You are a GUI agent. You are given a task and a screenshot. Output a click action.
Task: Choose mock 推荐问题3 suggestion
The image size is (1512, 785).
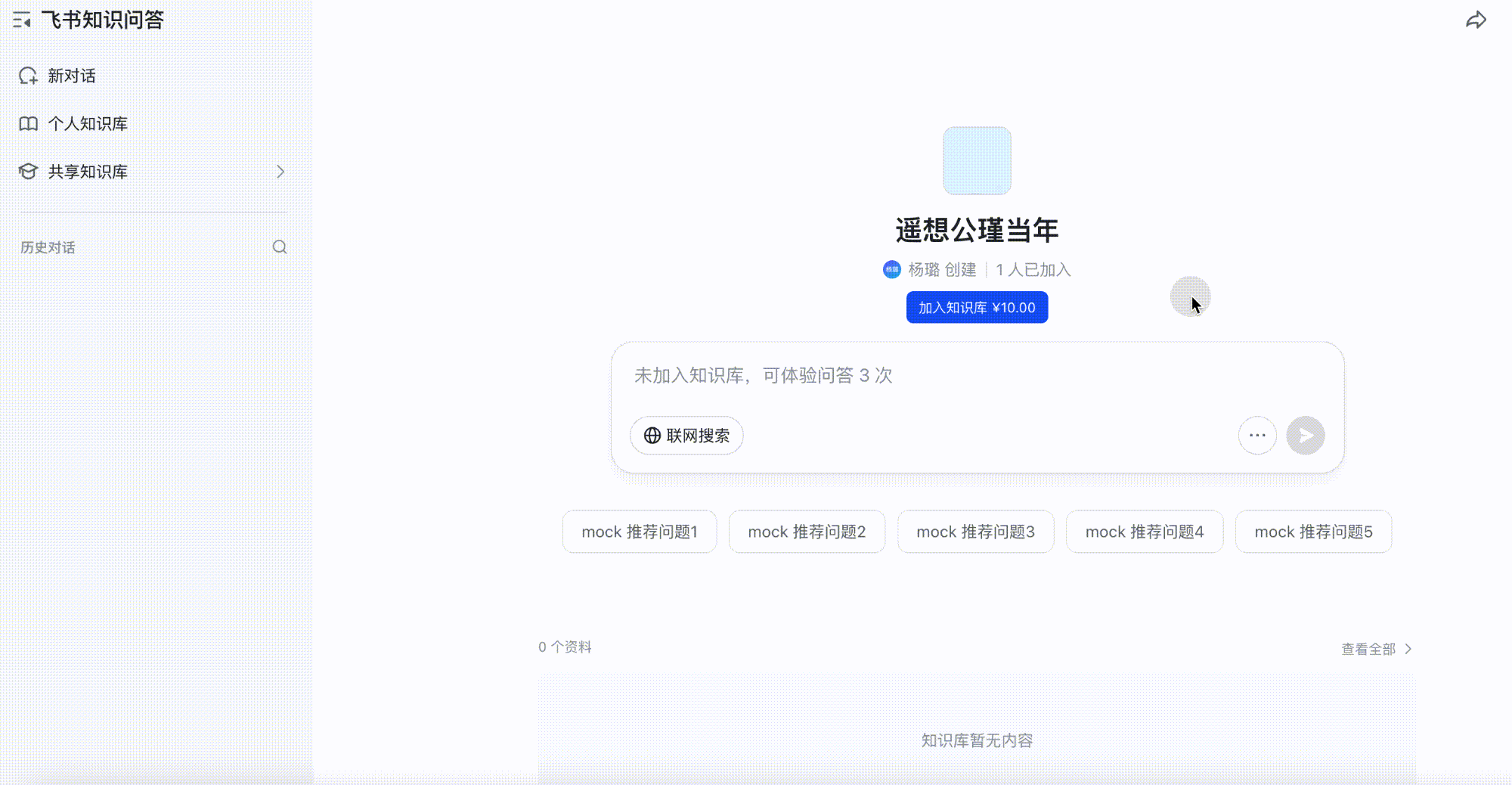point(975,532)
